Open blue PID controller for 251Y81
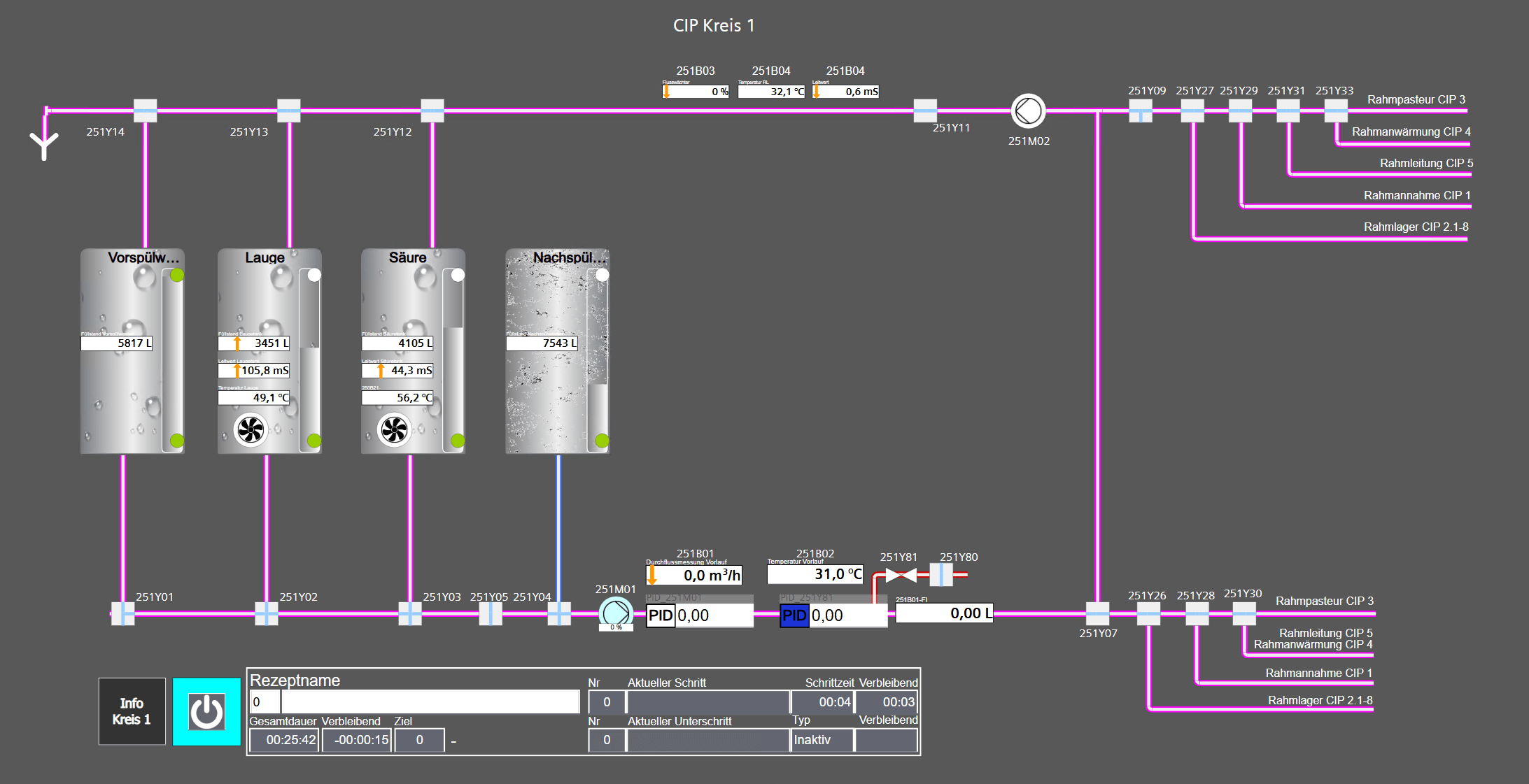Screen dimensions: 1529x784 794,615
